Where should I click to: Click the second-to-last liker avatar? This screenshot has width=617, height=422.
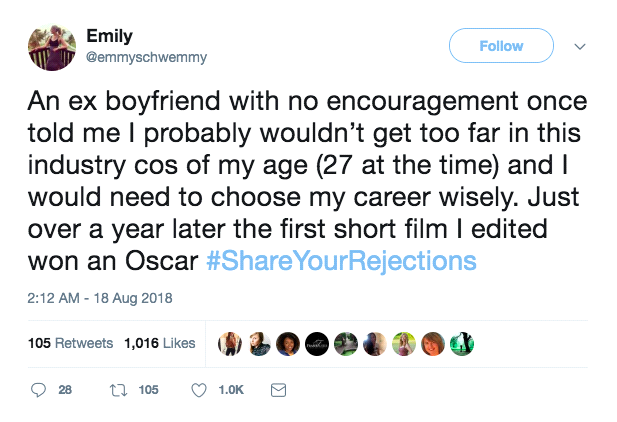pos(435,343)
